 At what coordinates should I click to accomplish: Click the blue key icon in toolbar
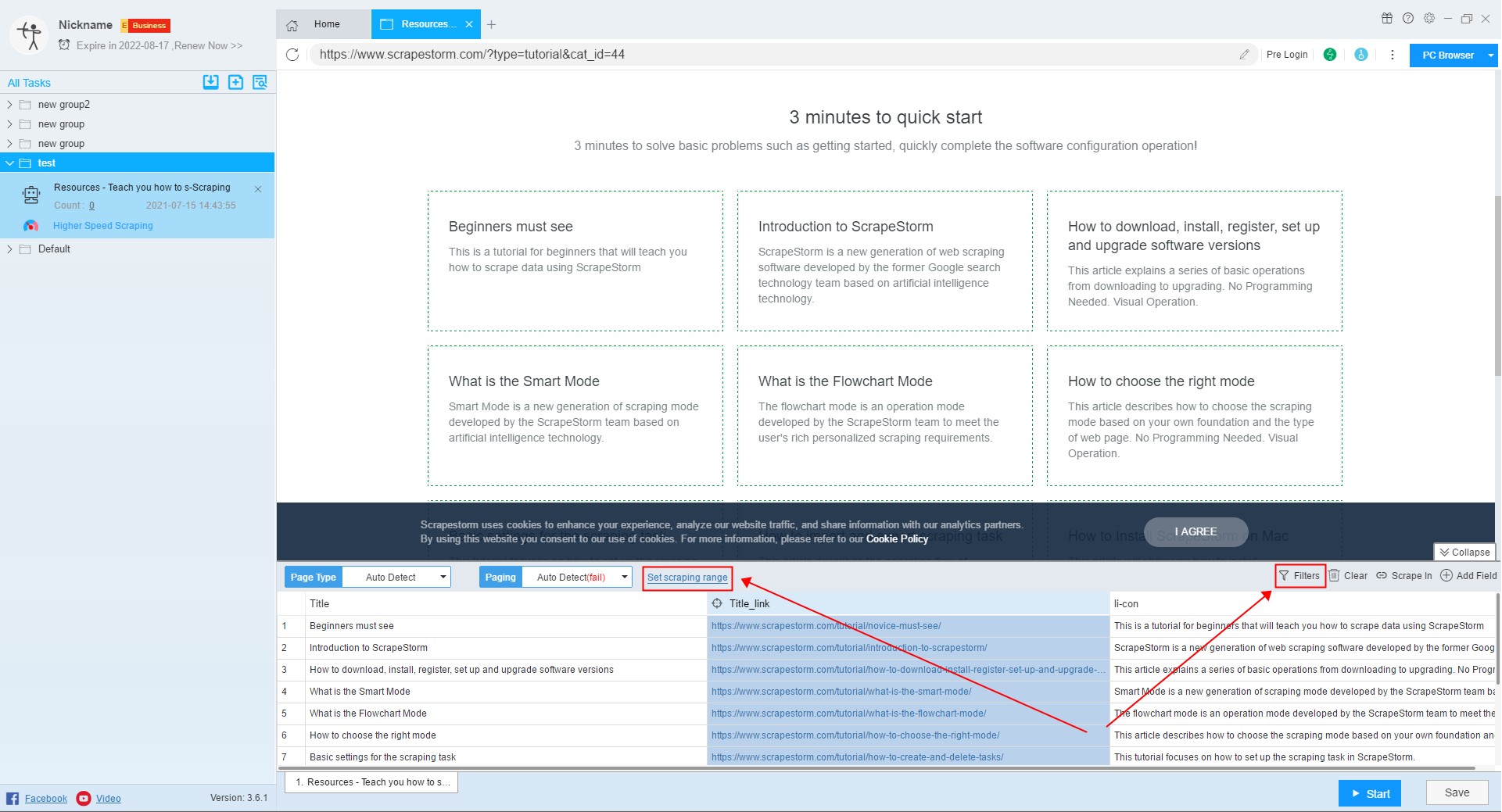pyautogui.click(x=1360, y=55)
